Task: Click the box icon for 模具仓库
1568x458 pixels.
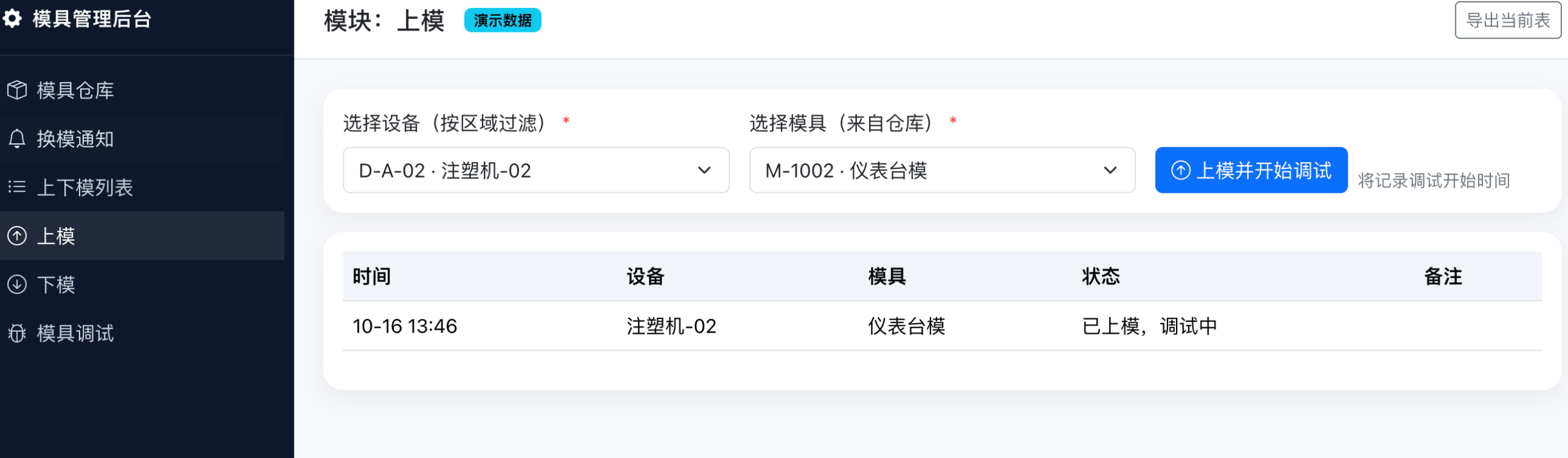Action: coord(17,90)
